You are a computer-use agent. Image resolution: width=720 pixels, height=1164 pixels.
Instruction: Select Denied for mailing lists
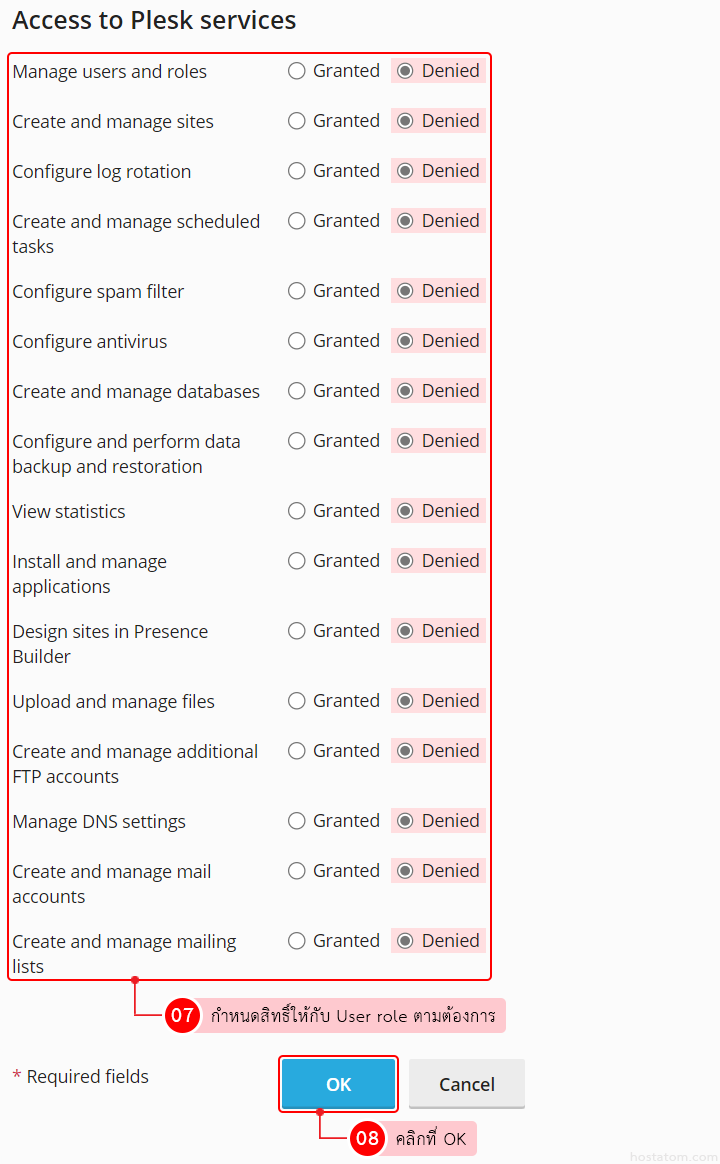(405, 941)
